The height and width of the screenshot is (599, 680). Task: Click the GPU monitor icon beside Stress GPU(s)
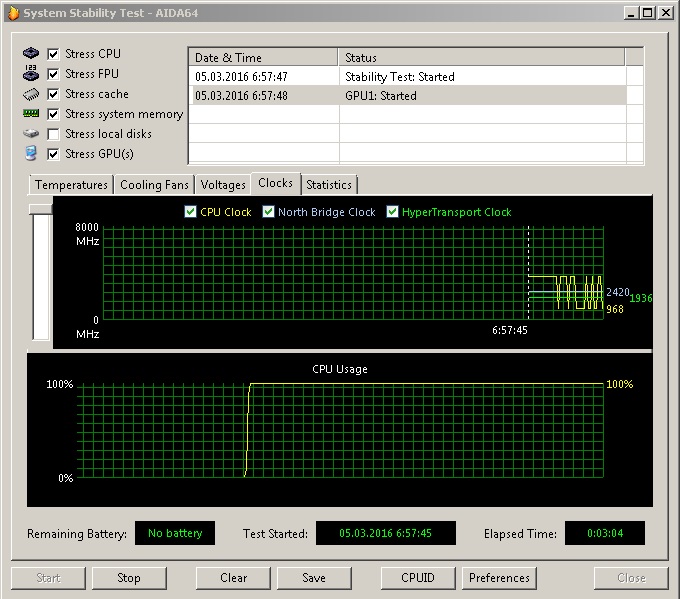(31, 154)
